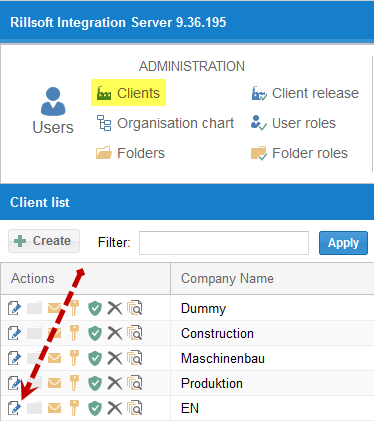
Task: Click the ADMINISTRATION heading
Action: pos(192,66)
